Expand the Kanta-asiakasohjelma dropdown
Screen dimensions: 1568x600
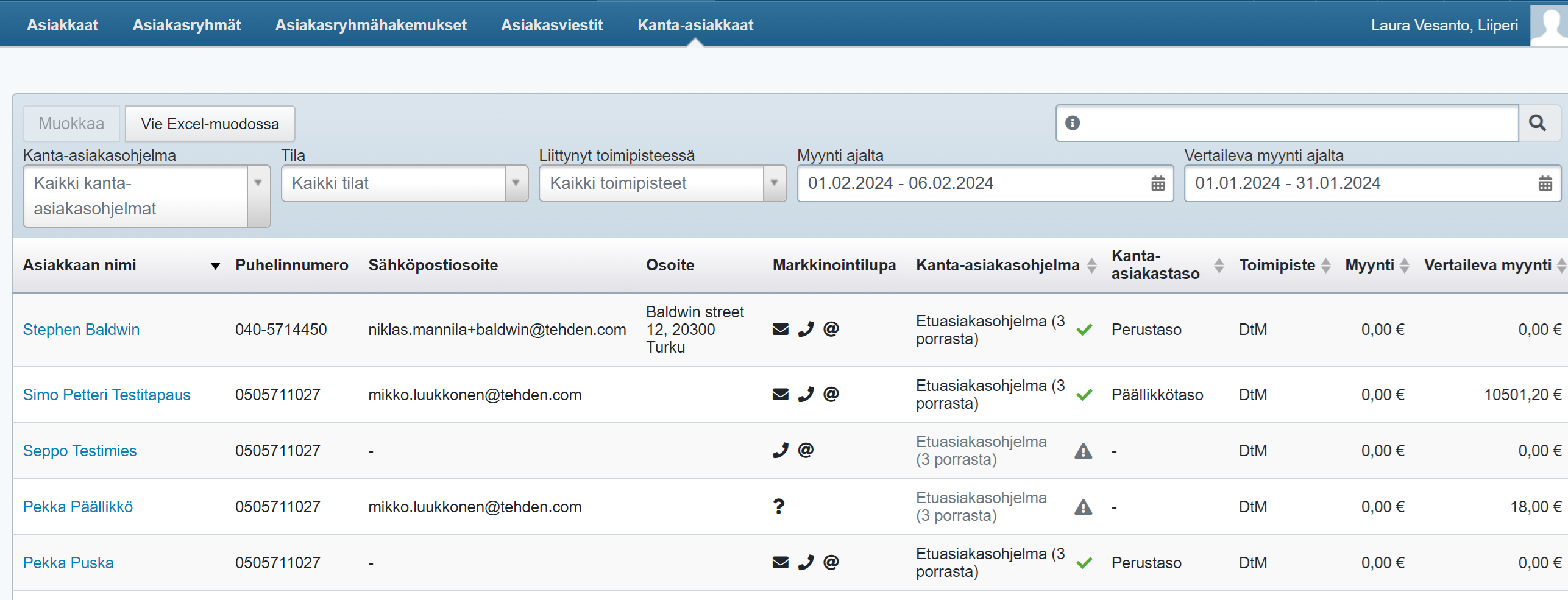click(258, 183)
